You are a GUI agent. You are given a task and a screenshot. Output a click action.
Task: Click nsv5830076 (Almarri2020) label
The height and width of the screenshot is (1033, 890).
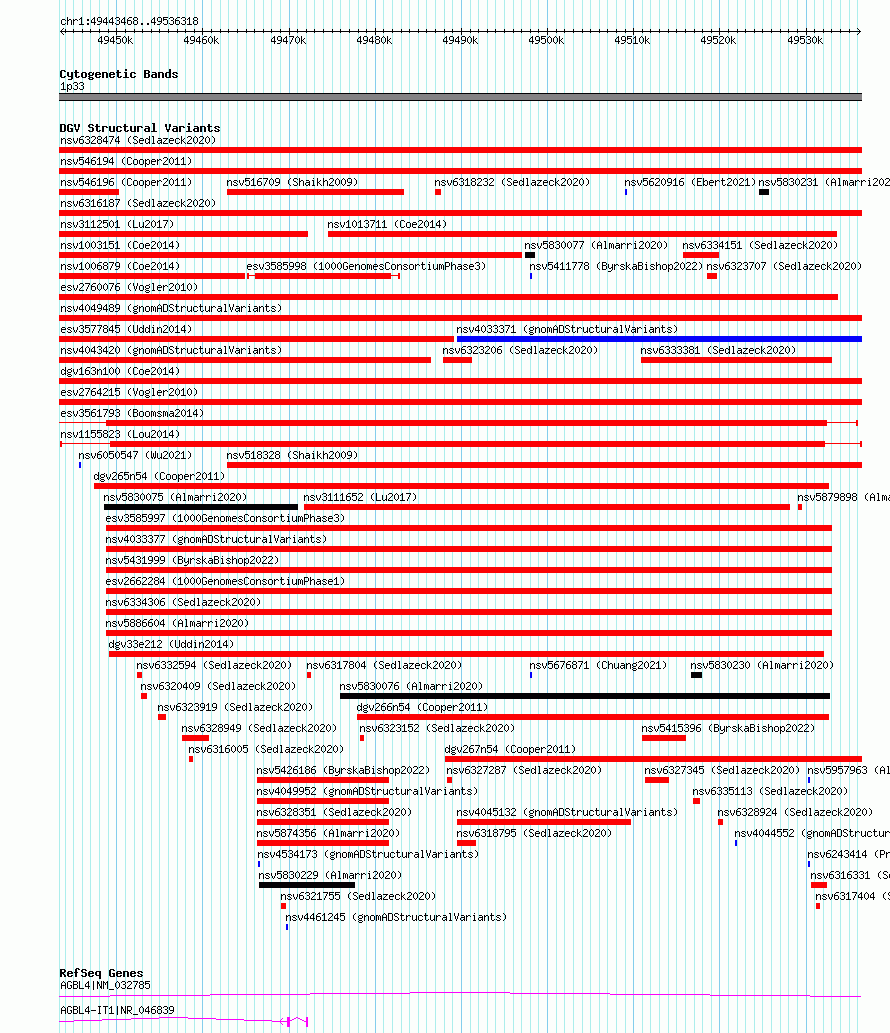click(x=411, y=688)
